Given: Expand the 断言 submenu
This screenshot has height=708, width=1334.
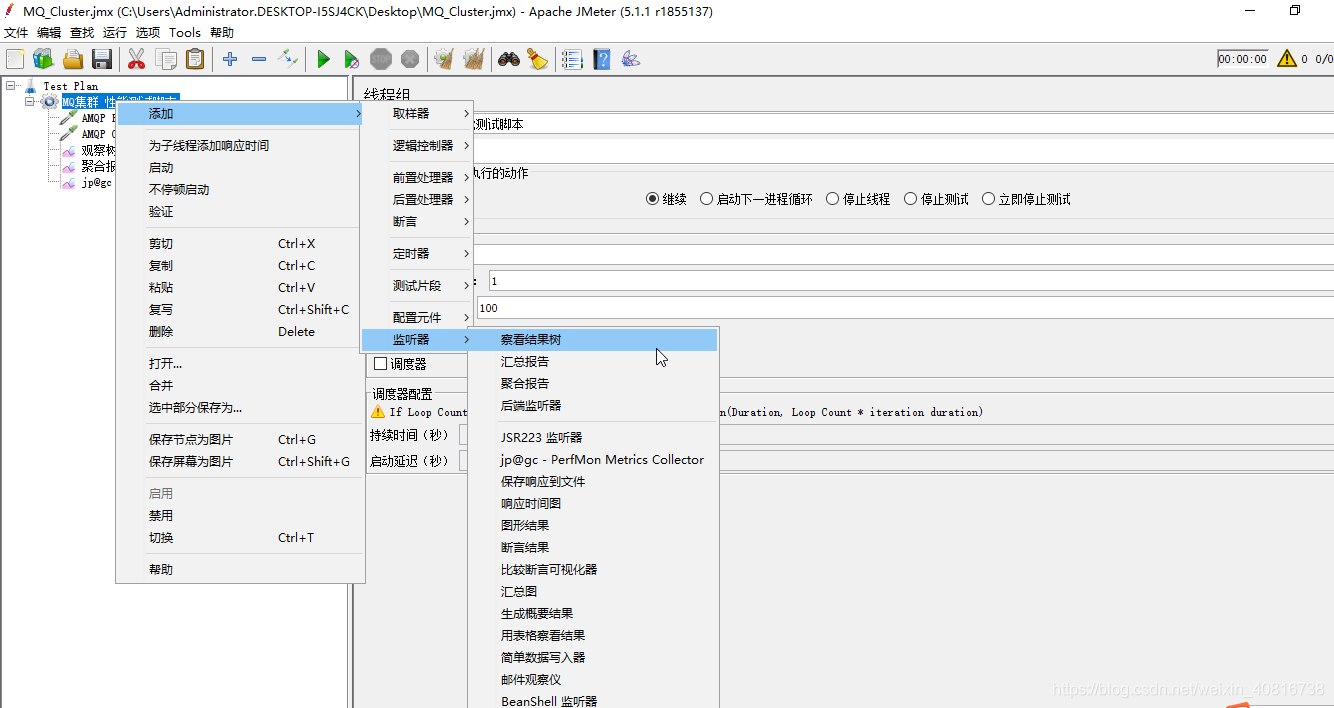Looking at the screenshot, I should tap(417, 222).
